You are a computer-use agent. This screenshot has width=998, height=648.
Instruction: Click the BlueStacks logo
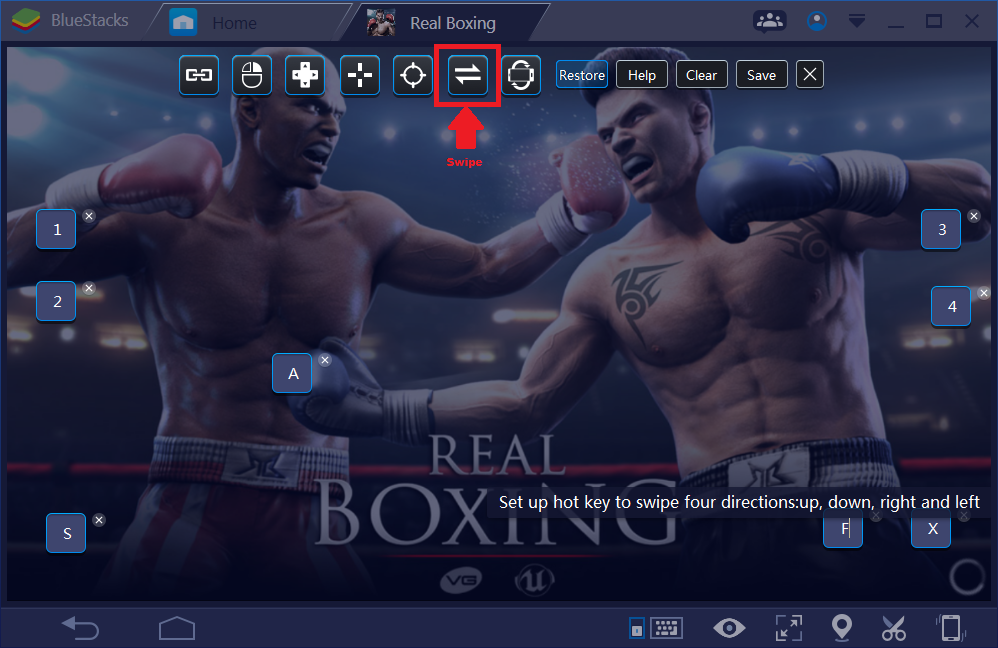pos(25,20)
